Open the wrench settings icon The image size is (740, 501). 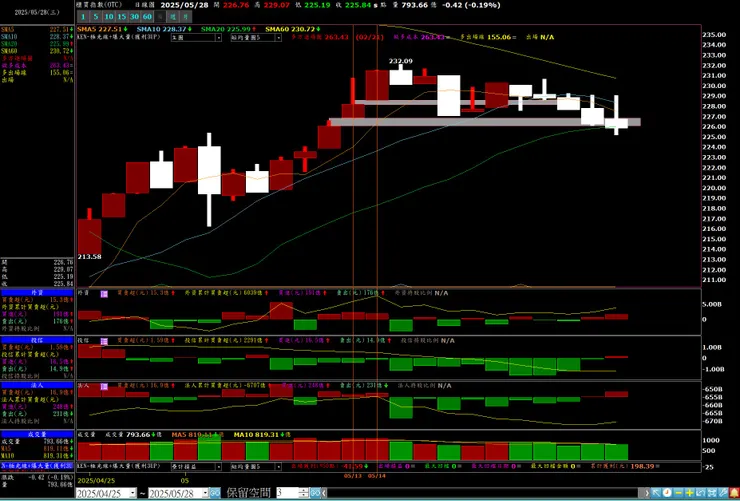(723, 493)
